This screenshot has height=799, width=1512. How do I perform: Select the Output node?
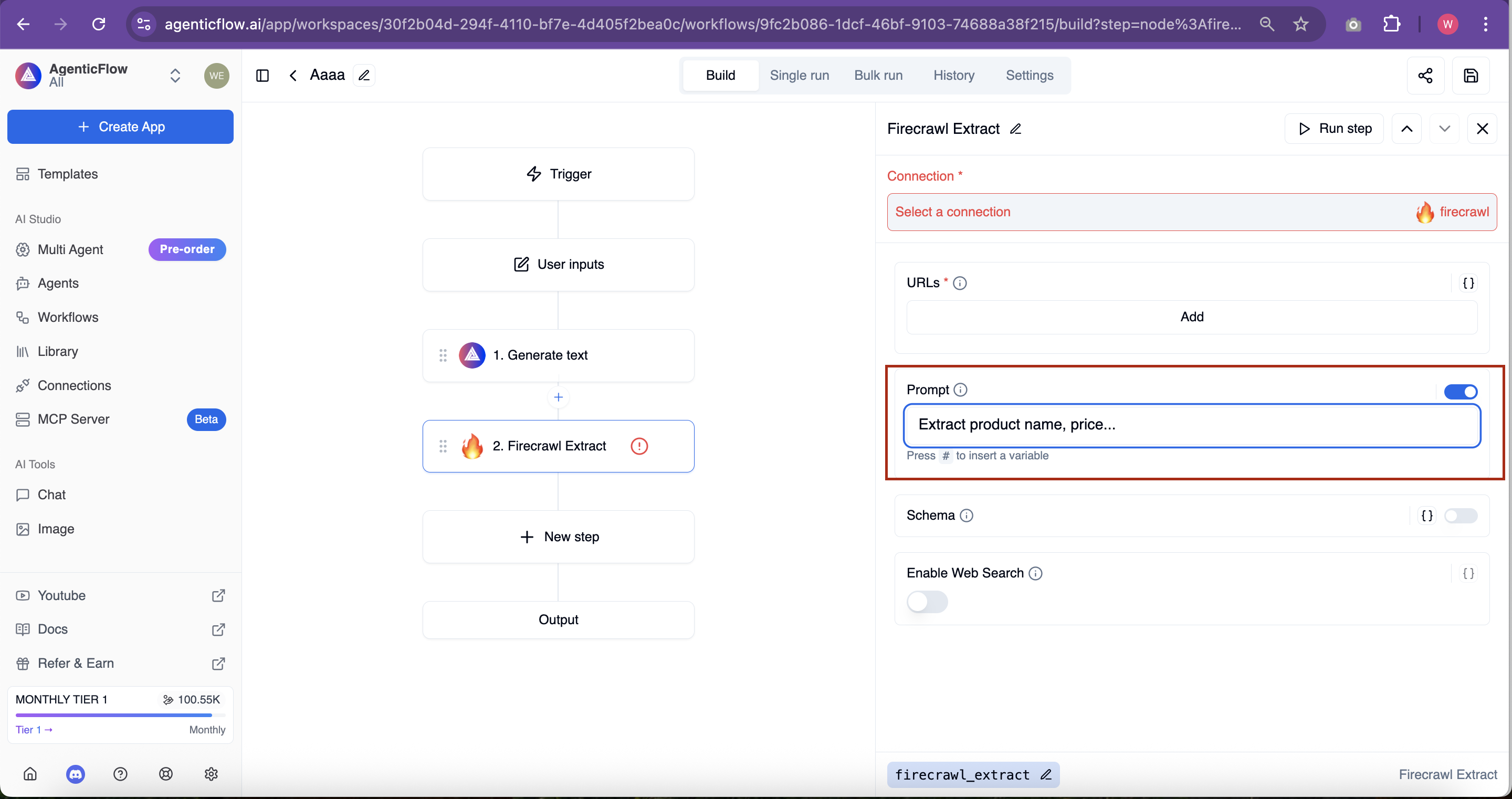point(558,620)
